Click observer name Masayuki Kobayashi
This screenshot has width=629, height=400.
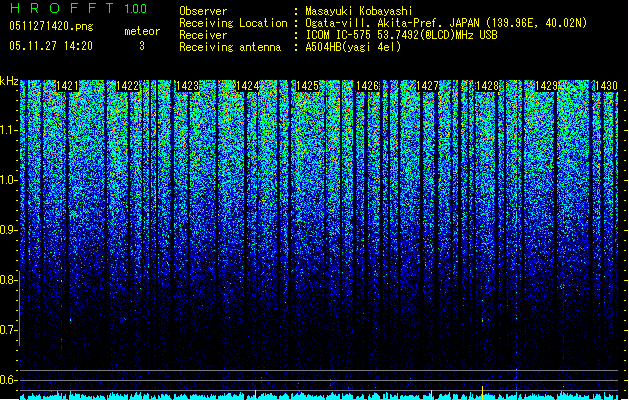tap(359, 11)
